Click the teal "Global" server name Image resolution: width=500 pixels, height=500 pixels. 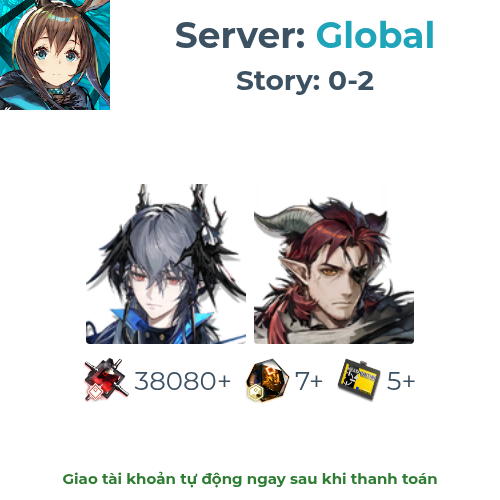tap(375, 35)
